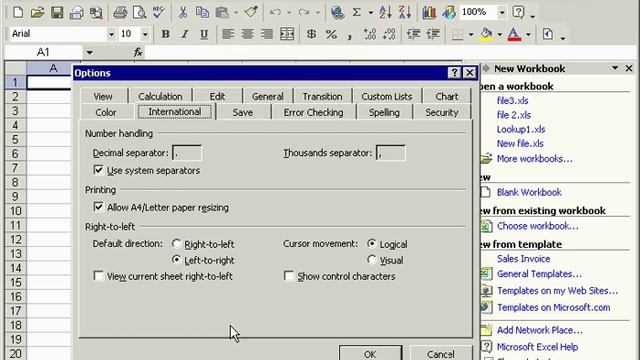Image resolution: width=640 pixels, height=360 pixels.
Task: Click the Center alignment icon
Action: (247, 34)
